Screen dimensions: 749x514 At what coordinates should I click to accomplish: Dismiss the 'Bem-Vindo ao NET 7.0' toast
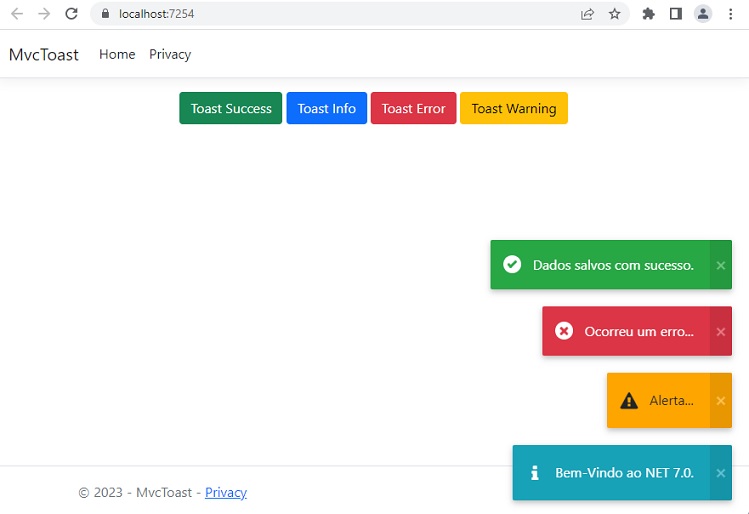tap(721, 473)
